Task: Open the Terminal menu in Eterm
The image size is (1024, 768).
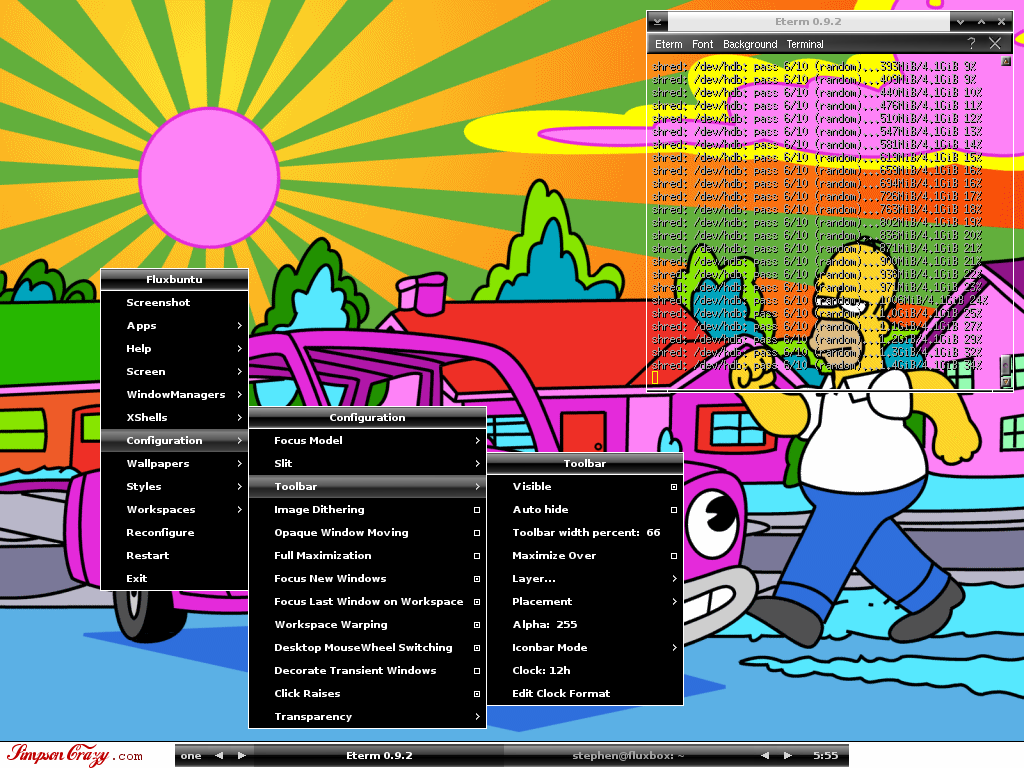Action: [x=805, y=44]
